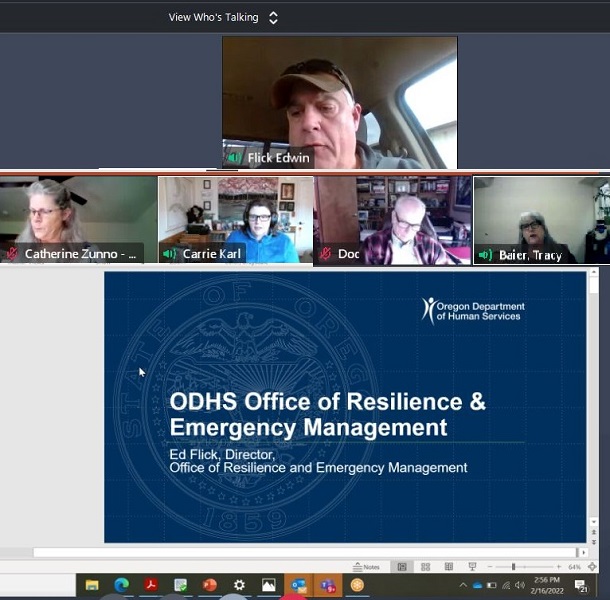Click the zoom in plus button
This screenshot has width=610, height=600.
pos(559,567)
